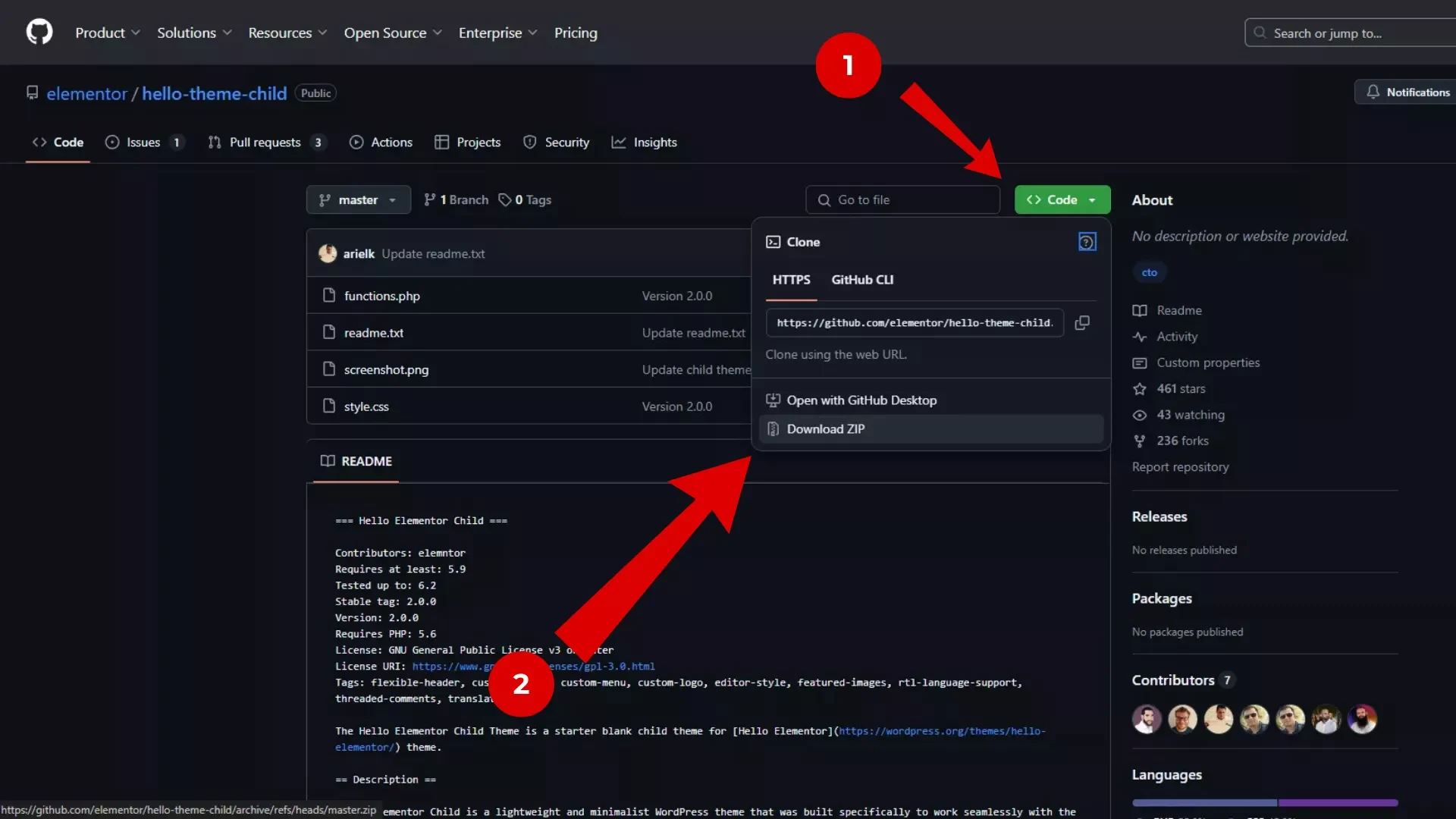Open the Contributors heading link

(1183, 680)
